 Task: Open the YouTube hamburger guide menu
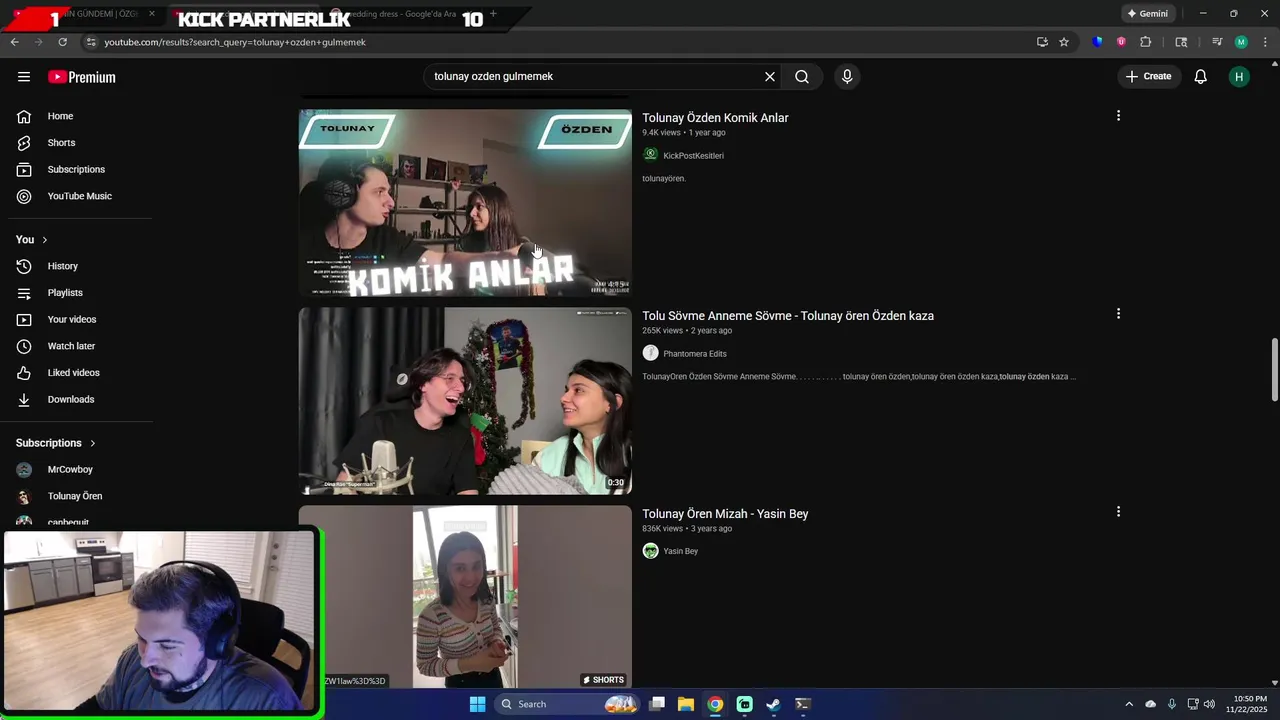point(24,77)
